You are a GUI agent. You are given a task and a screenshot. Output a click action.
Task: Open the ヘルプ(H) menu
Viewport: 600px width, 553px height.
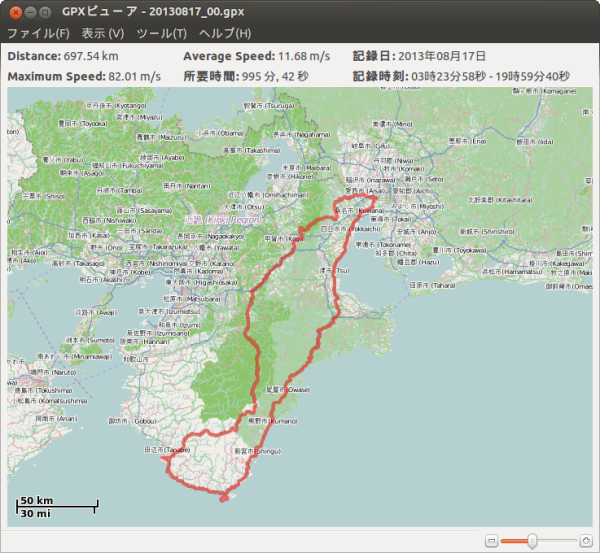225,33
